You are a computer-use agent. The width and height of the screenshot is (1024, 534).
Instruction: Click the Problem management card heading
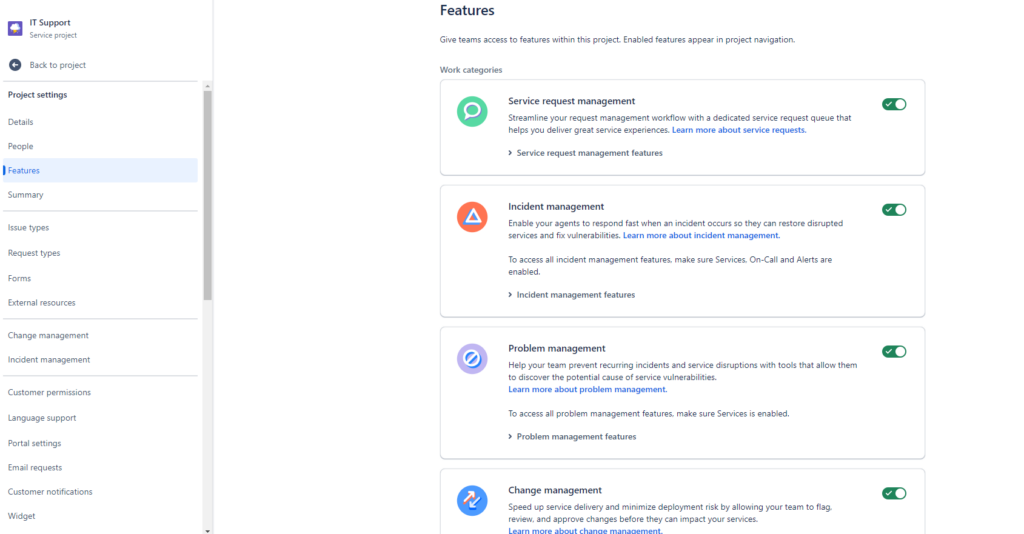(x=556, y=349)
